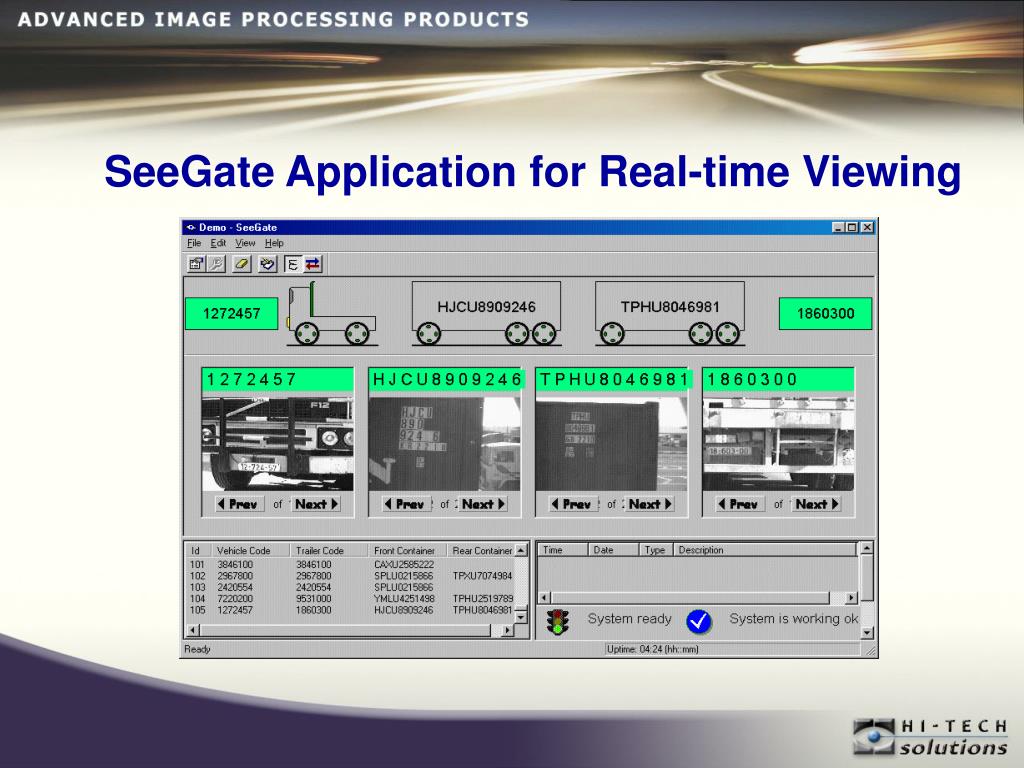
Task: Open the Help menu
Action: tap(274, 243)
